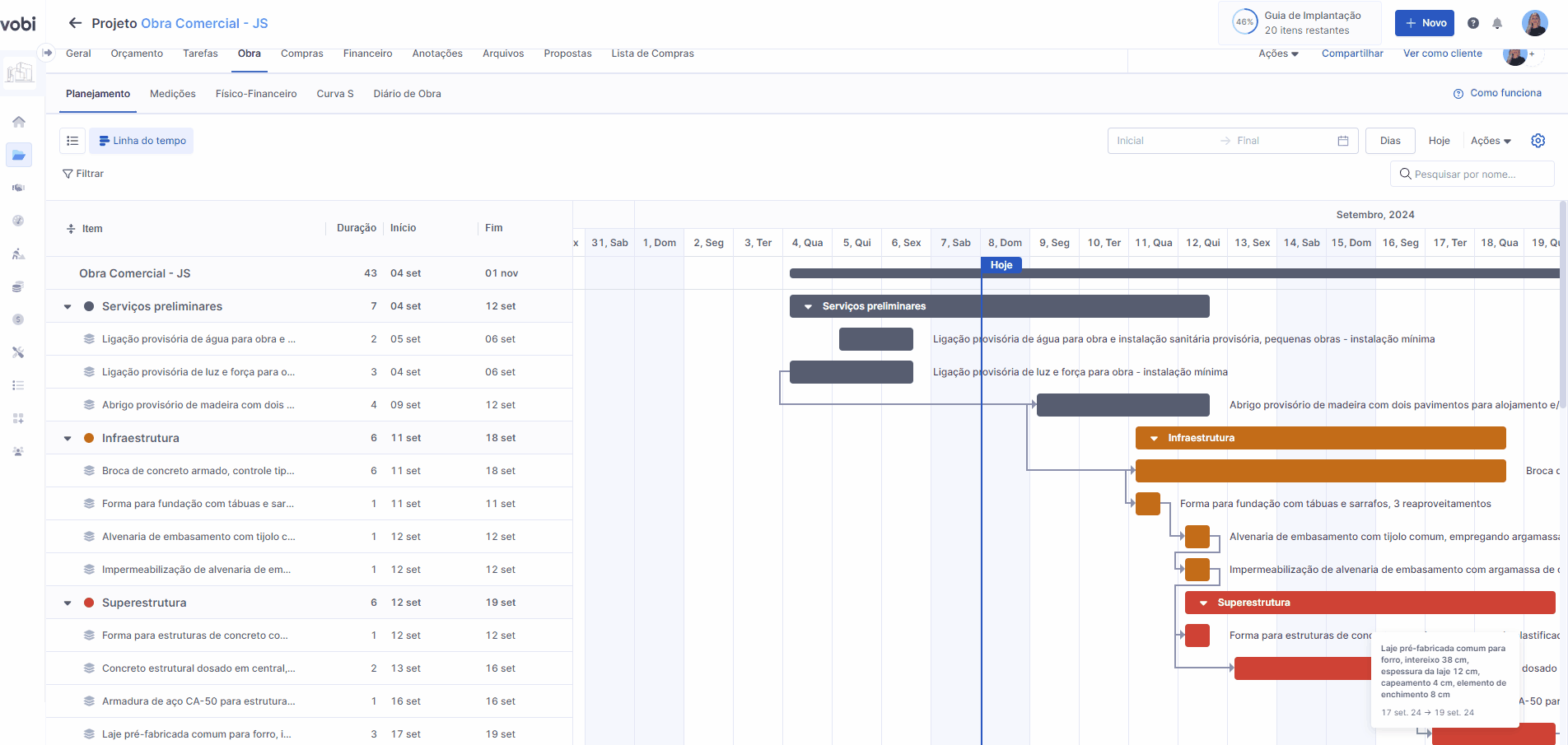Click the back arrow next to Projeto
The width and height of the screenshot is (1568, 745).
click(75, 23)
